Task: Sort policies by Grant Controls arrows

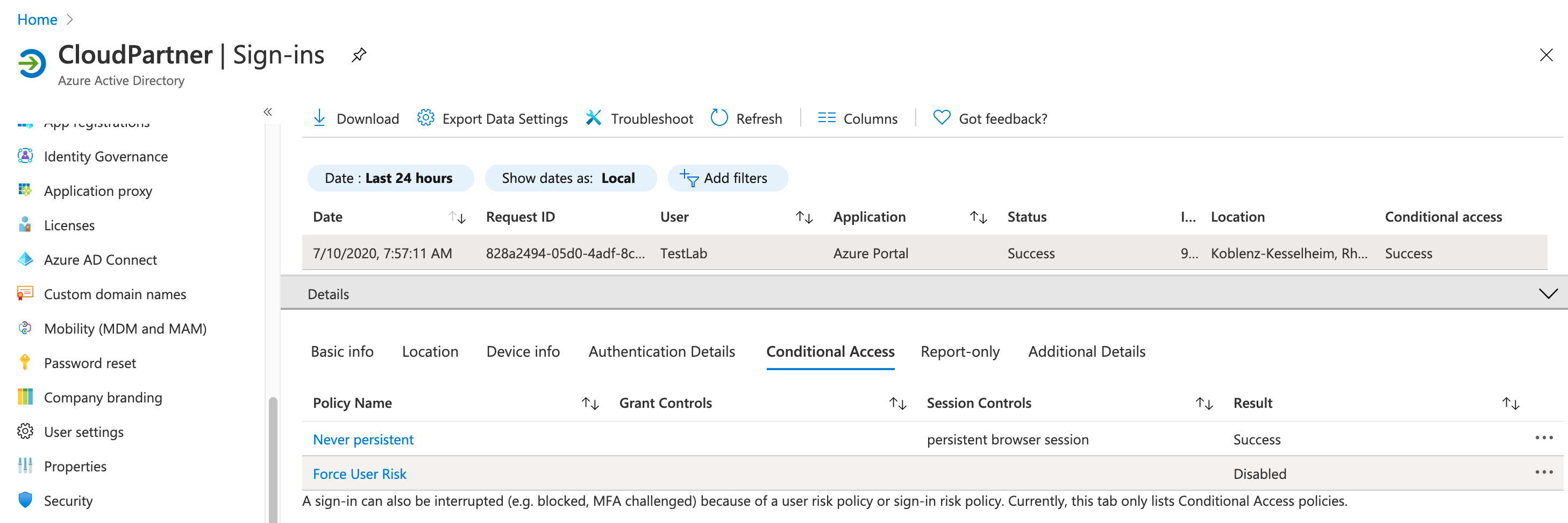Action: pos(898,403)
